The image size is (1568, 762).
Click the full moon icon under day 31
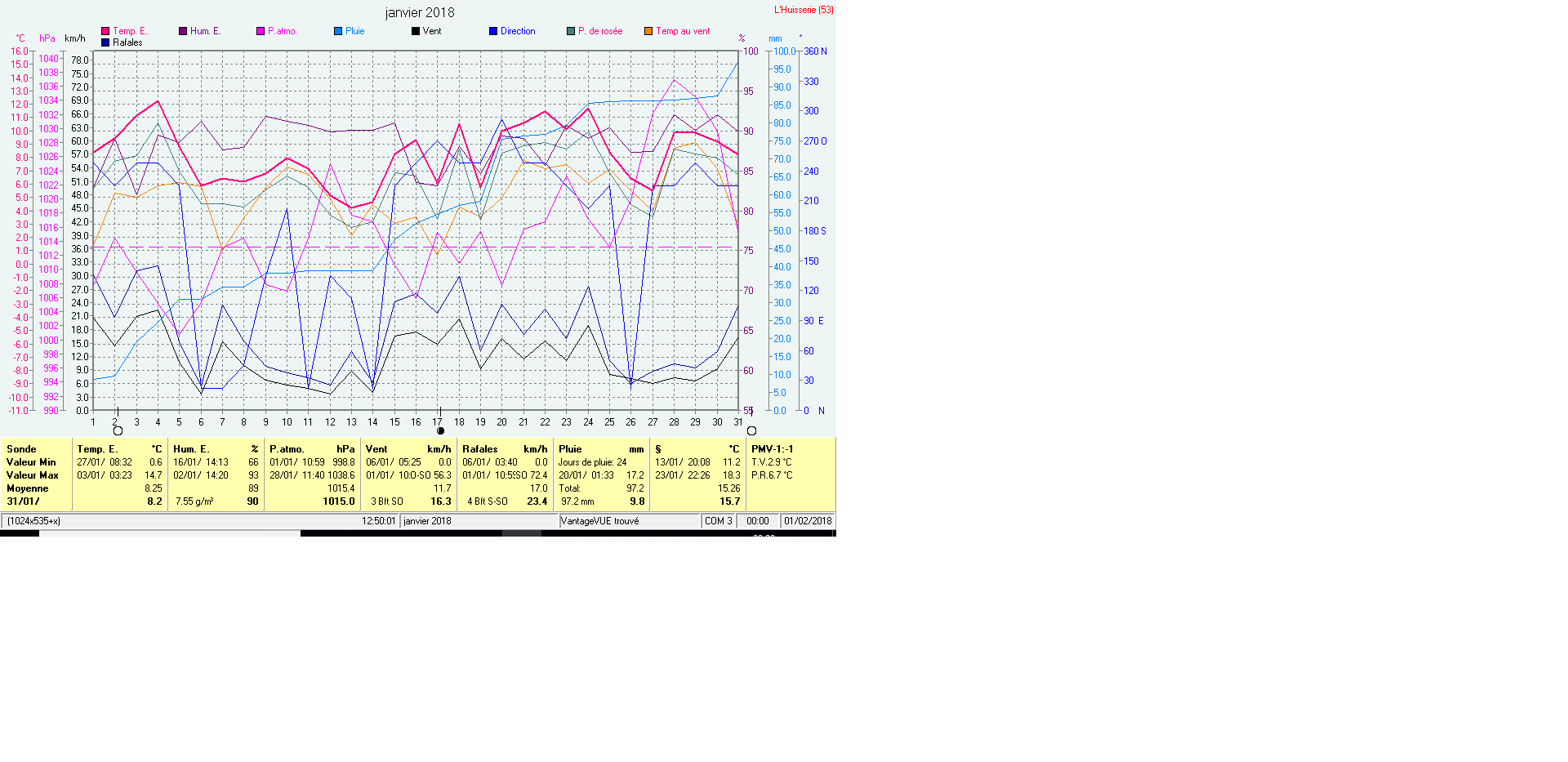coord(751,430)
